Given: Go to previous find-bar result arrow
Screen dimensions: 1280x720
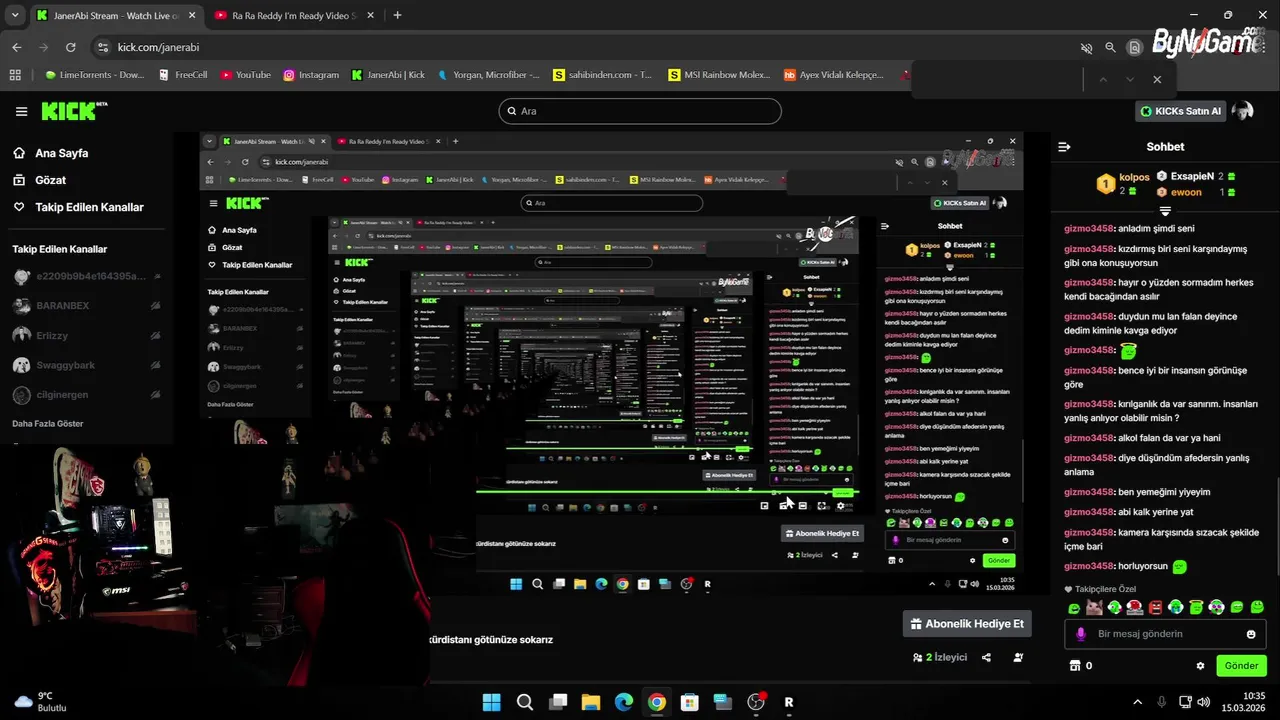Looking at the screenshot, I should click(1103, 79).
